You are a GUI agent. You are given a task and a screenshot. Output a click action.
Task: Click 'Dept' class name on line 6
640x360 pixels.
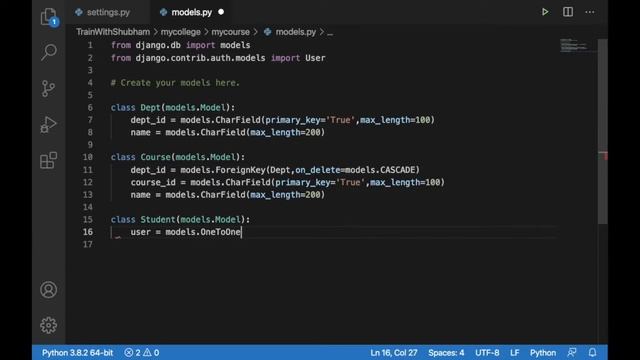(150, 108)
